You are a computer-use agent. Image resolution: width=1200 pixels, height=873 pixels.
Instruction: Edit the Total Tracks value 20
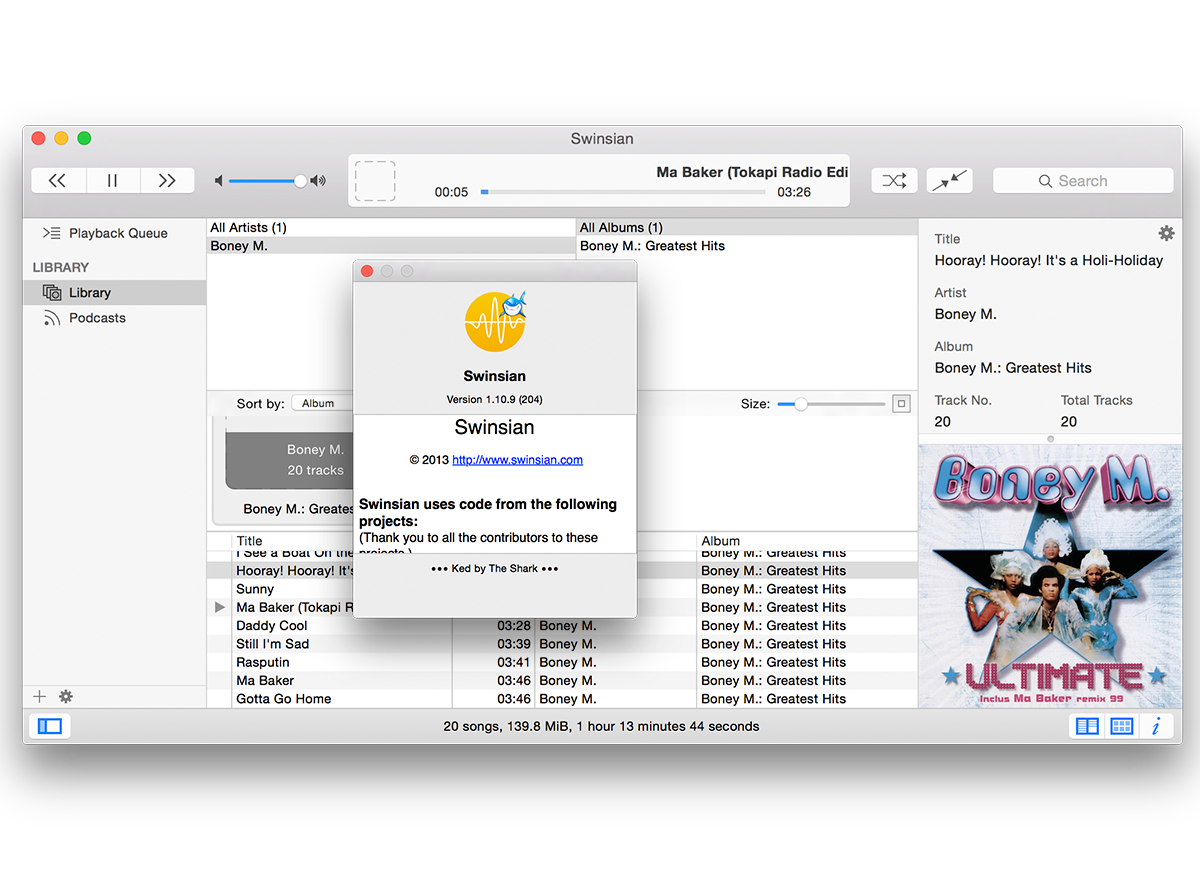click(x=1069, y=422)
